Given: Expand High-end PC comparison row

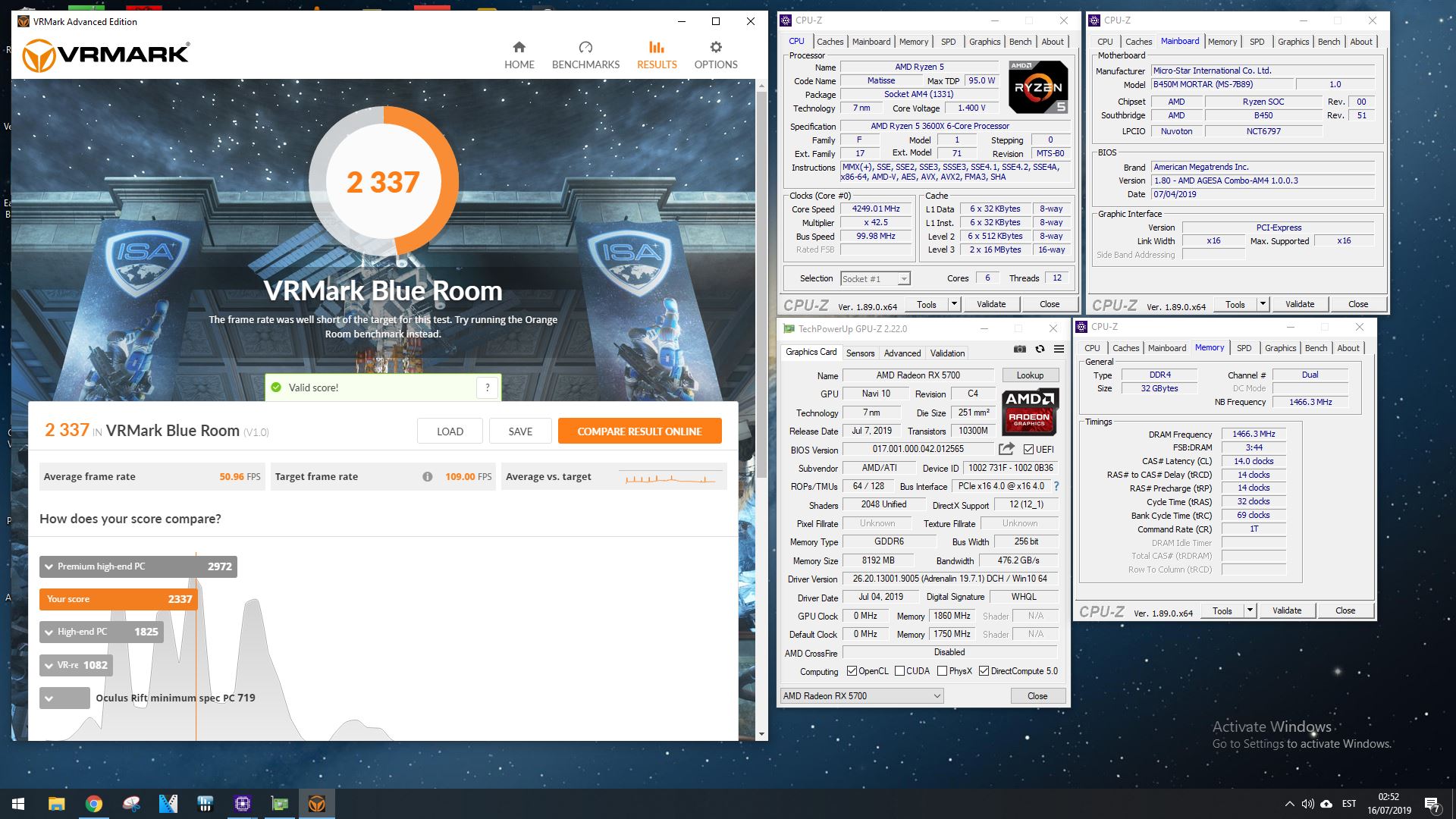Looking at the screenshot, I should click(49, 632).
